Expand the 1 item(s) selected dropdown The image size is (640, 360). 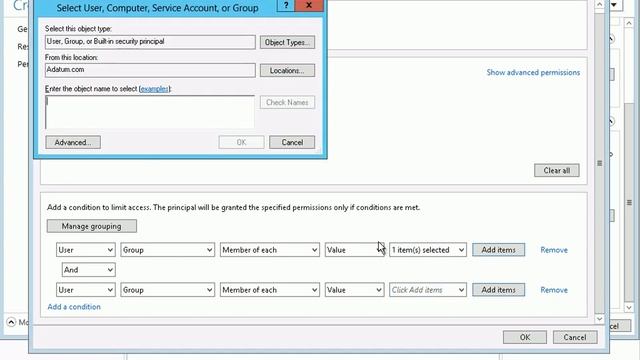(x=428, y=250)
